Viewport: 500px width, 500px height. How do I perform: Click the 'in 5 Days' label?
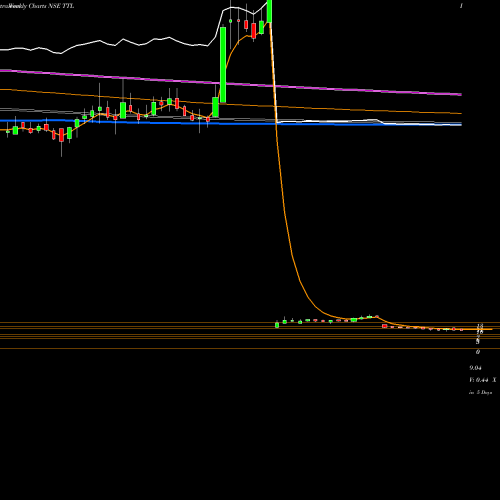(480, 393)
